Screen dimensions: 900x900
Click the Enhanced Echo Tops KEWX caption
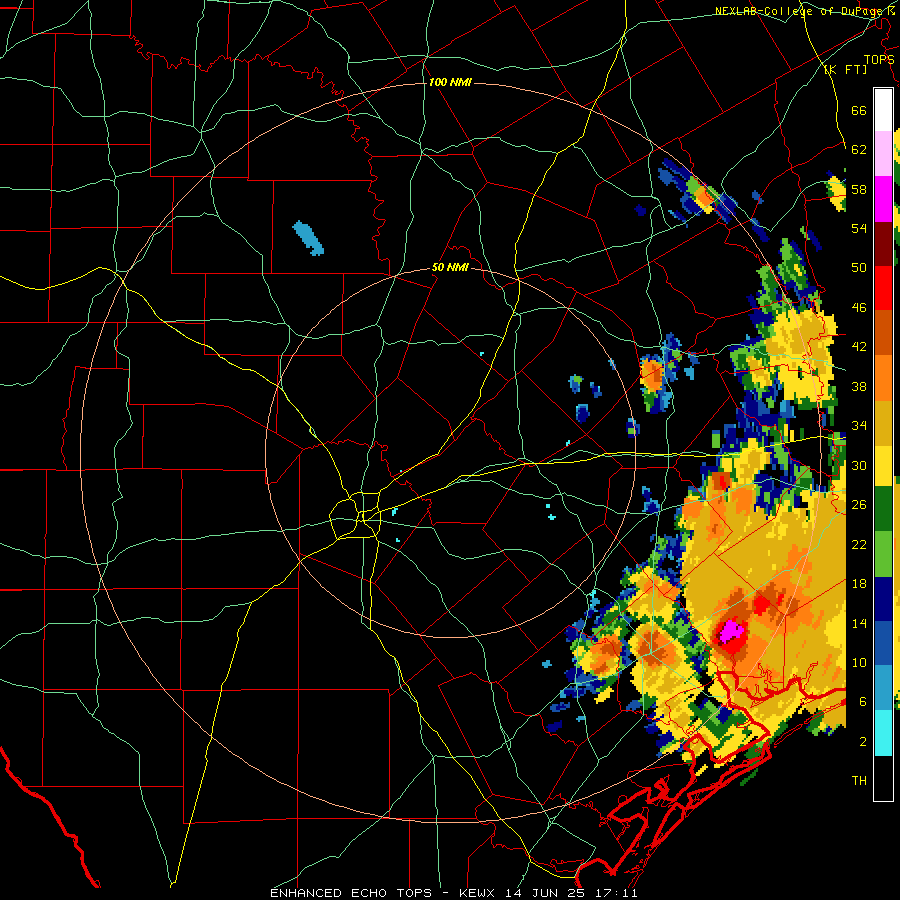tap(453, 893)
